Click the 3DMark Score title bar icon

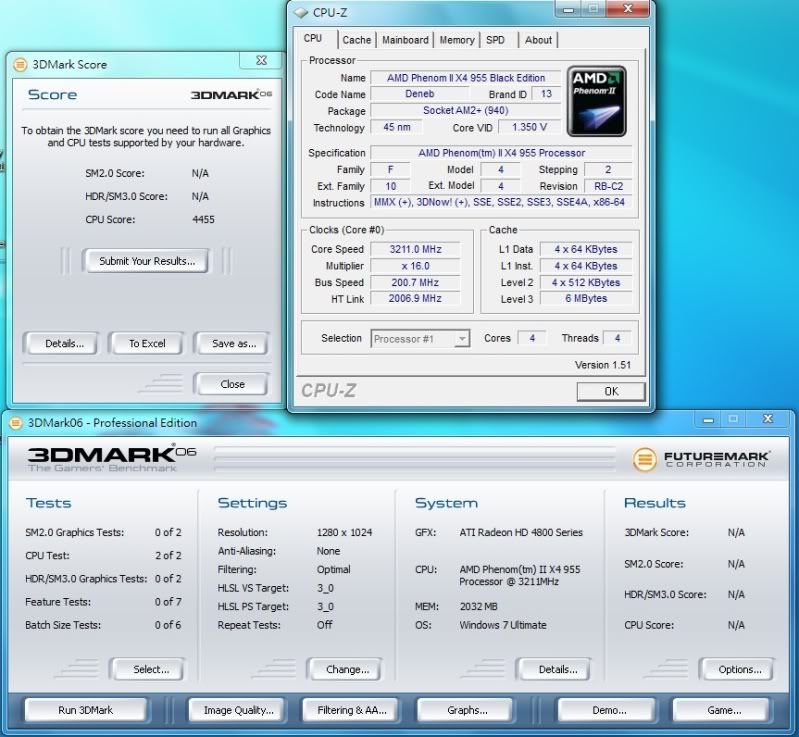(19, 64)
